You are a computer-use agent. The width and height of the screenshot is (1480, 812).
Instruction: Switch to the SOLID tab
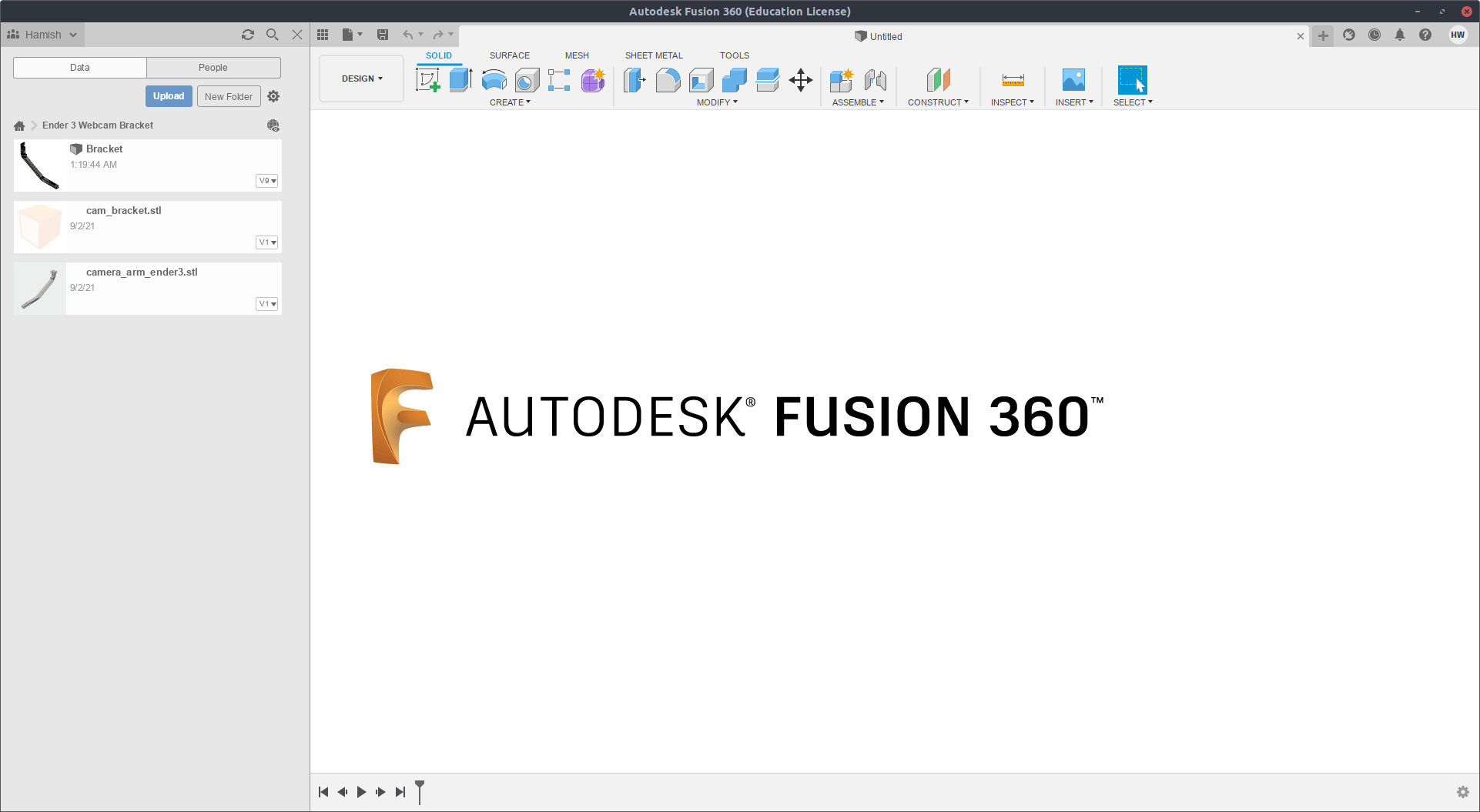pos(439,55)
